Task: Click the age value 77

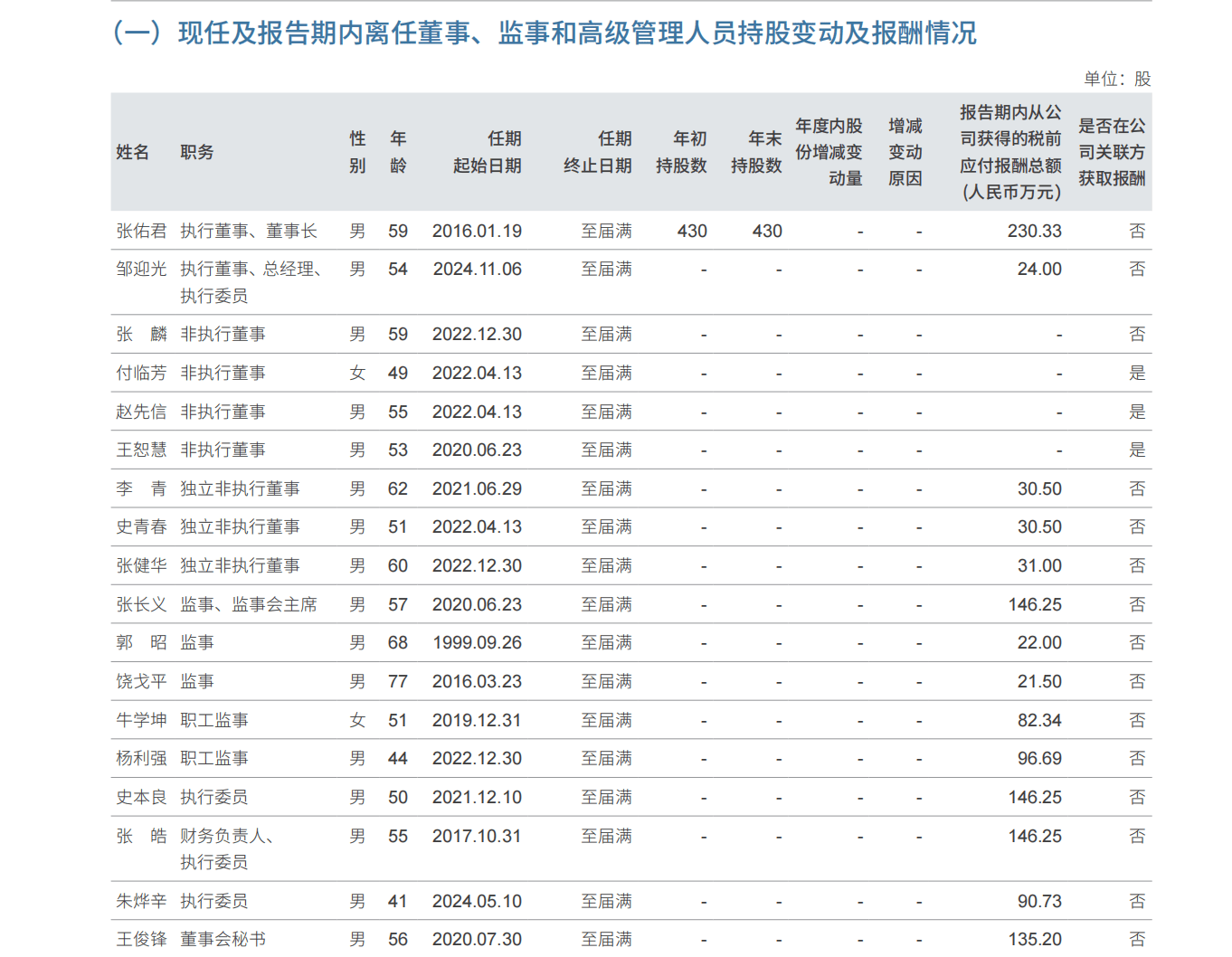Action: [x=398, y=681]
